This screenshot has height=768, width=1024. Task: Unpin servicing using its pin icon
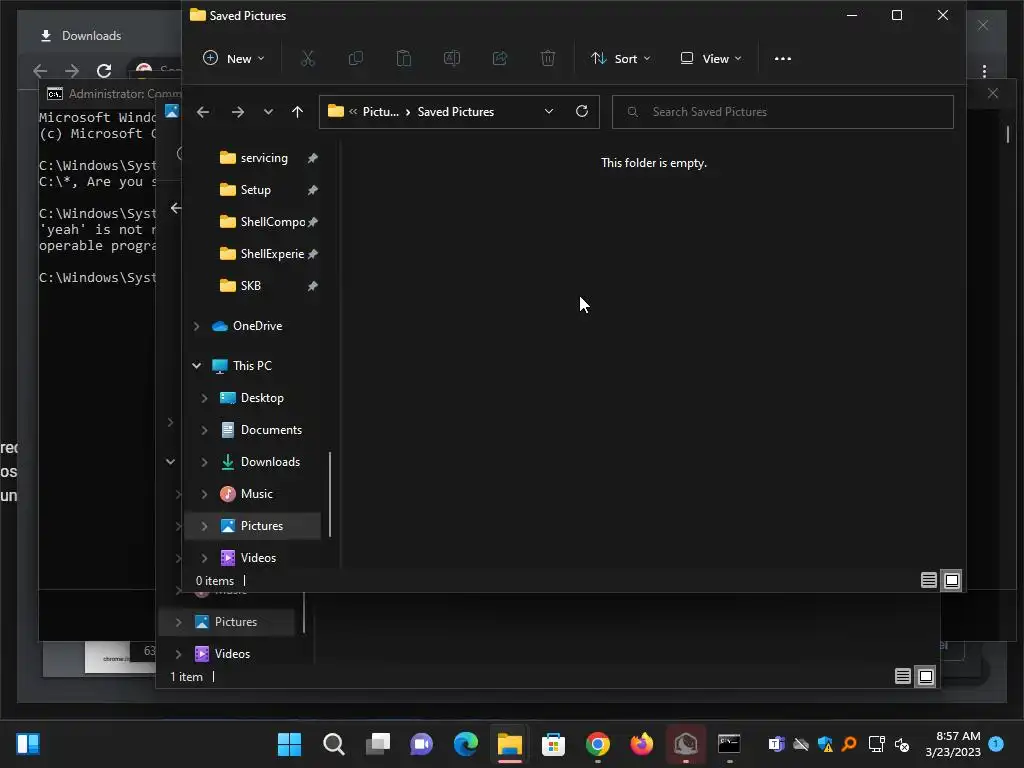(x=313, y=158)
